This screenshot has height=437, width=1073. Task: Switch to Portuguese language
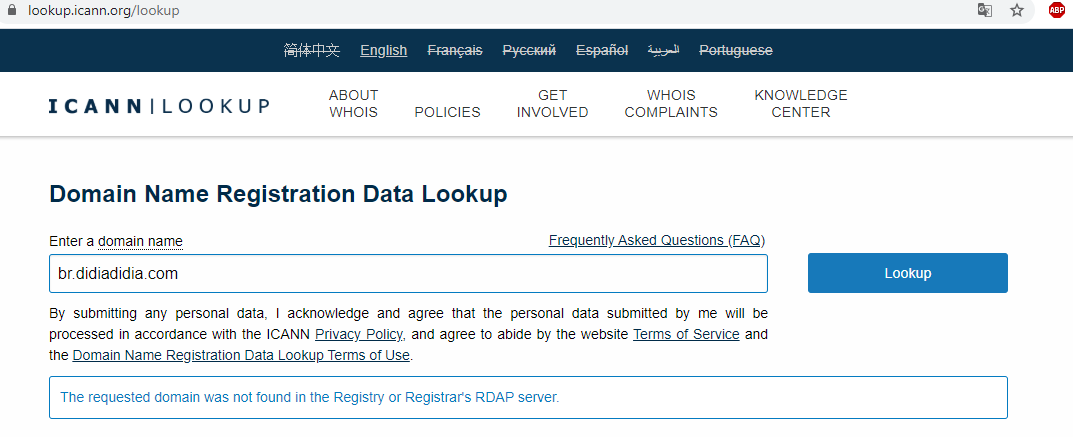[736, 51]
